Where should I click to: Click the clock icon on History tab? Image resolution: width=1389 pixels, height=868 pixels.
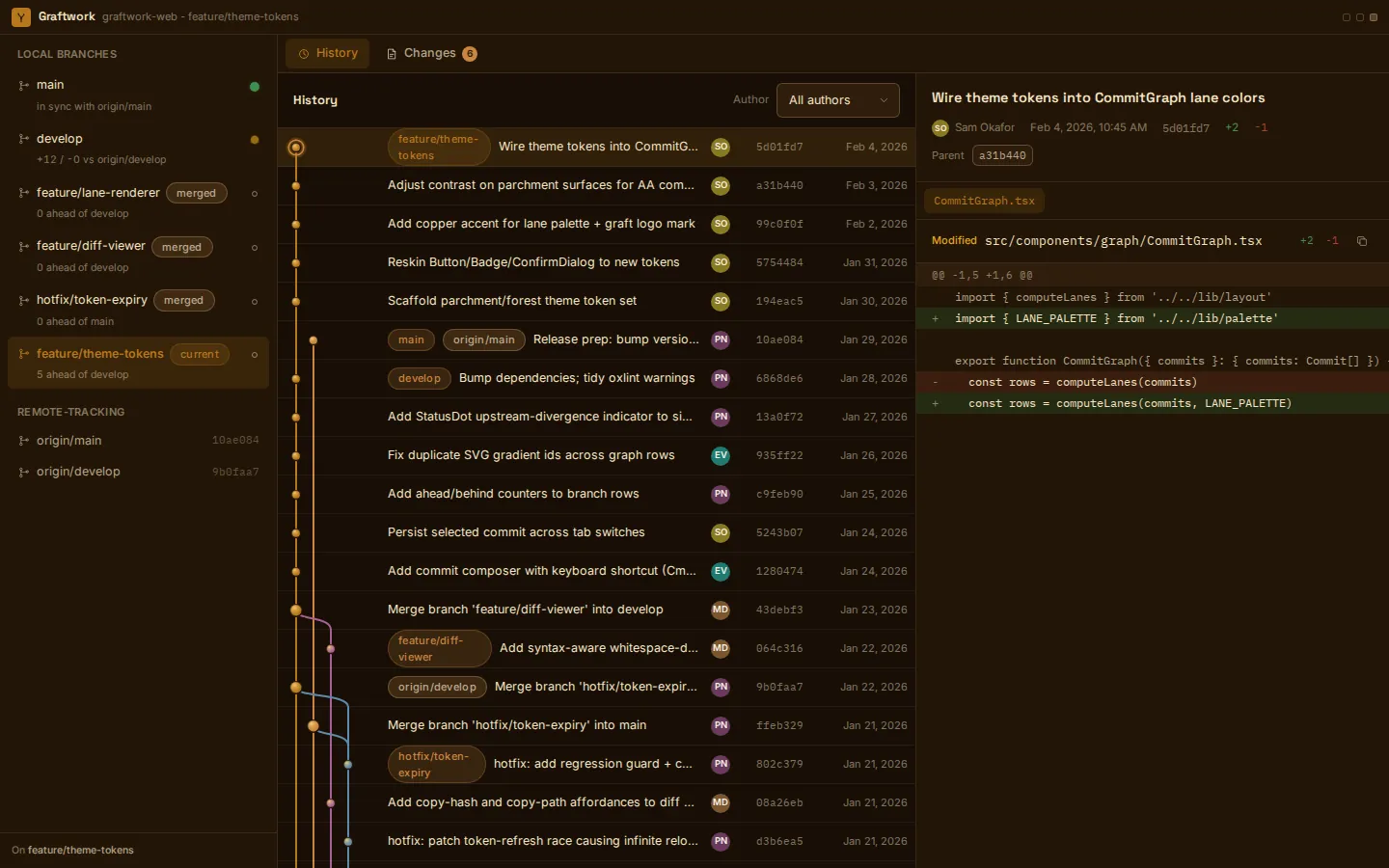click(x=304, y=54)
